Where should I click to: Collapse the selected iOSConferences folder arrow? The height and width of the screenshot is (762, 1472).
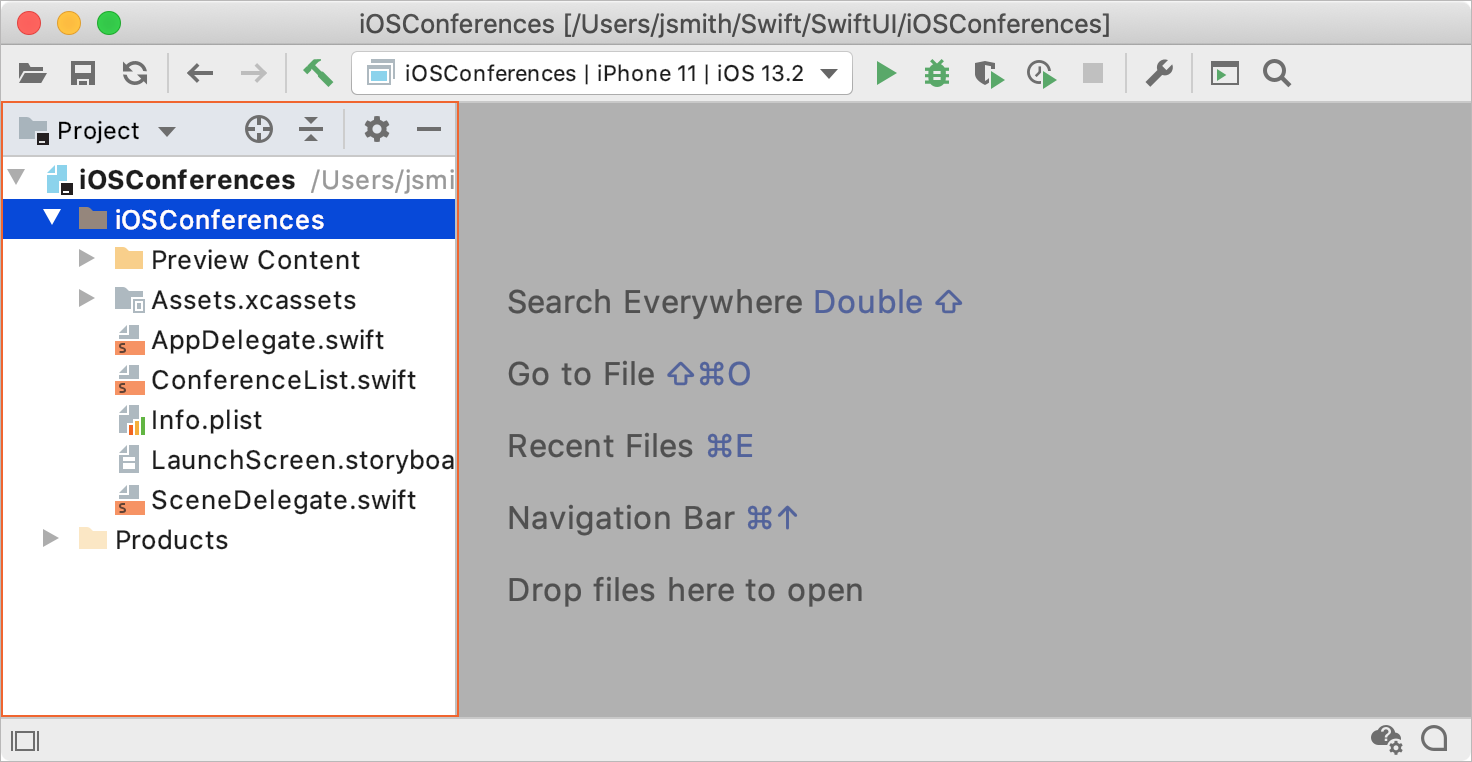[52, 218]
